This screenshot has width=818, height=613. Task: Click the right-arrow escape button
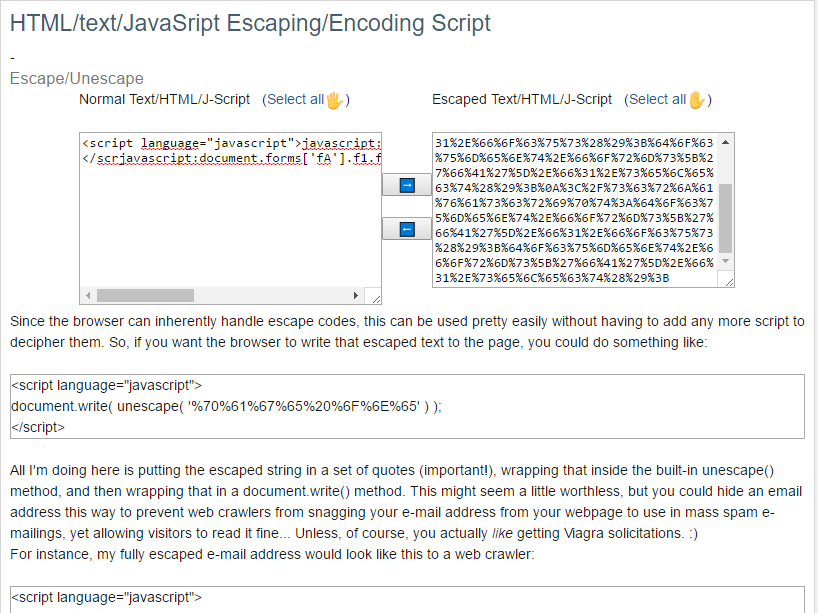coord(407,185)
